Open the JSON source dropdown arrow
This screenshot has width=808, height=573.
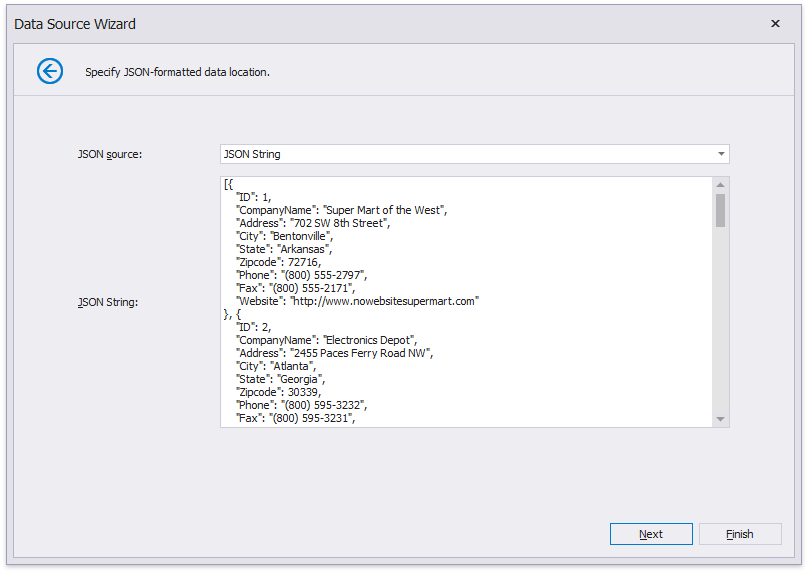pos(720,154)
